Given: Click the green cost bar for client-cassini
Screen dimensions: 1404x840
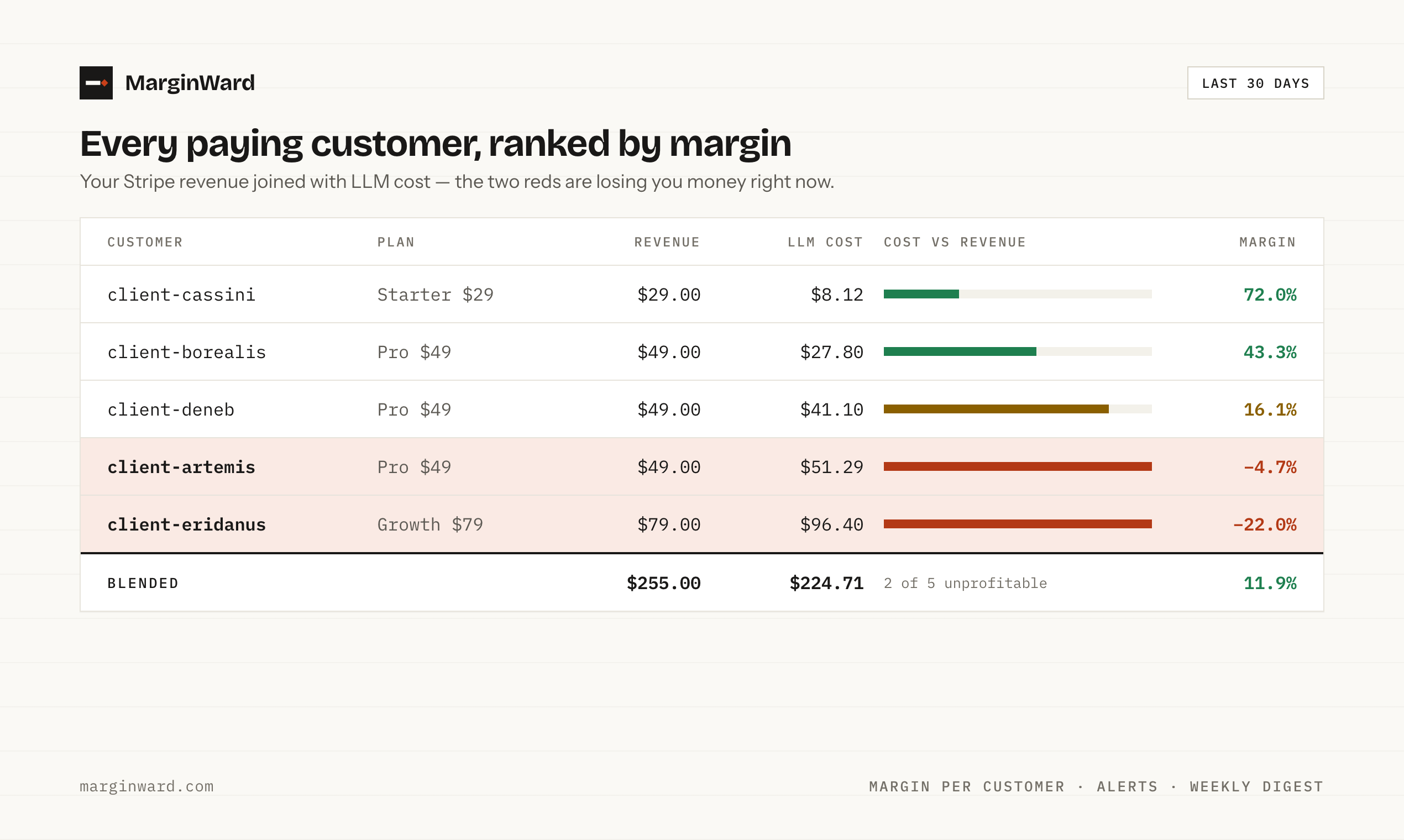Looking at the screenshot, I should 921,294.
